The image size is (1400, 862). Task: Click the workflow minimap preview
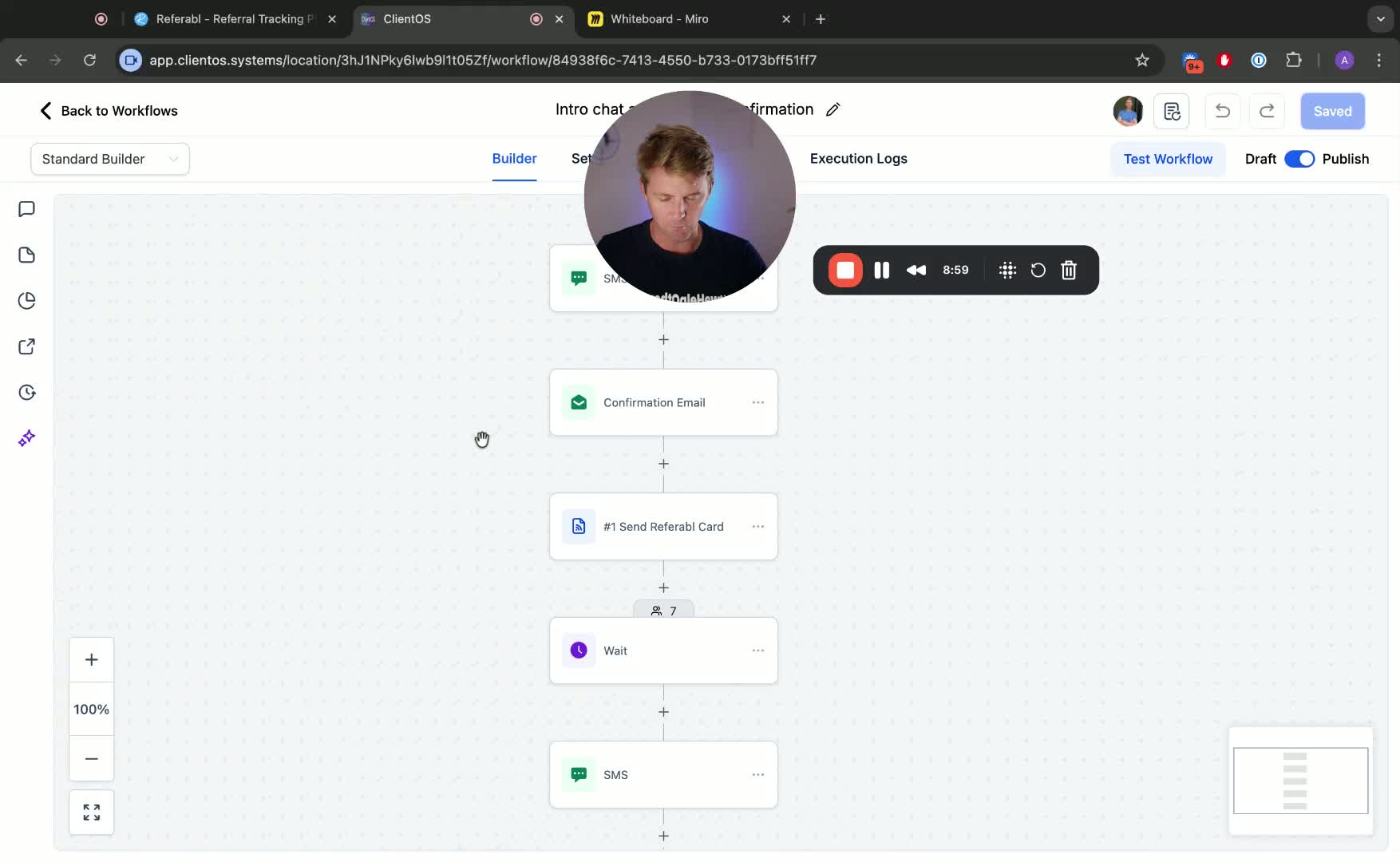point(1301,781)
